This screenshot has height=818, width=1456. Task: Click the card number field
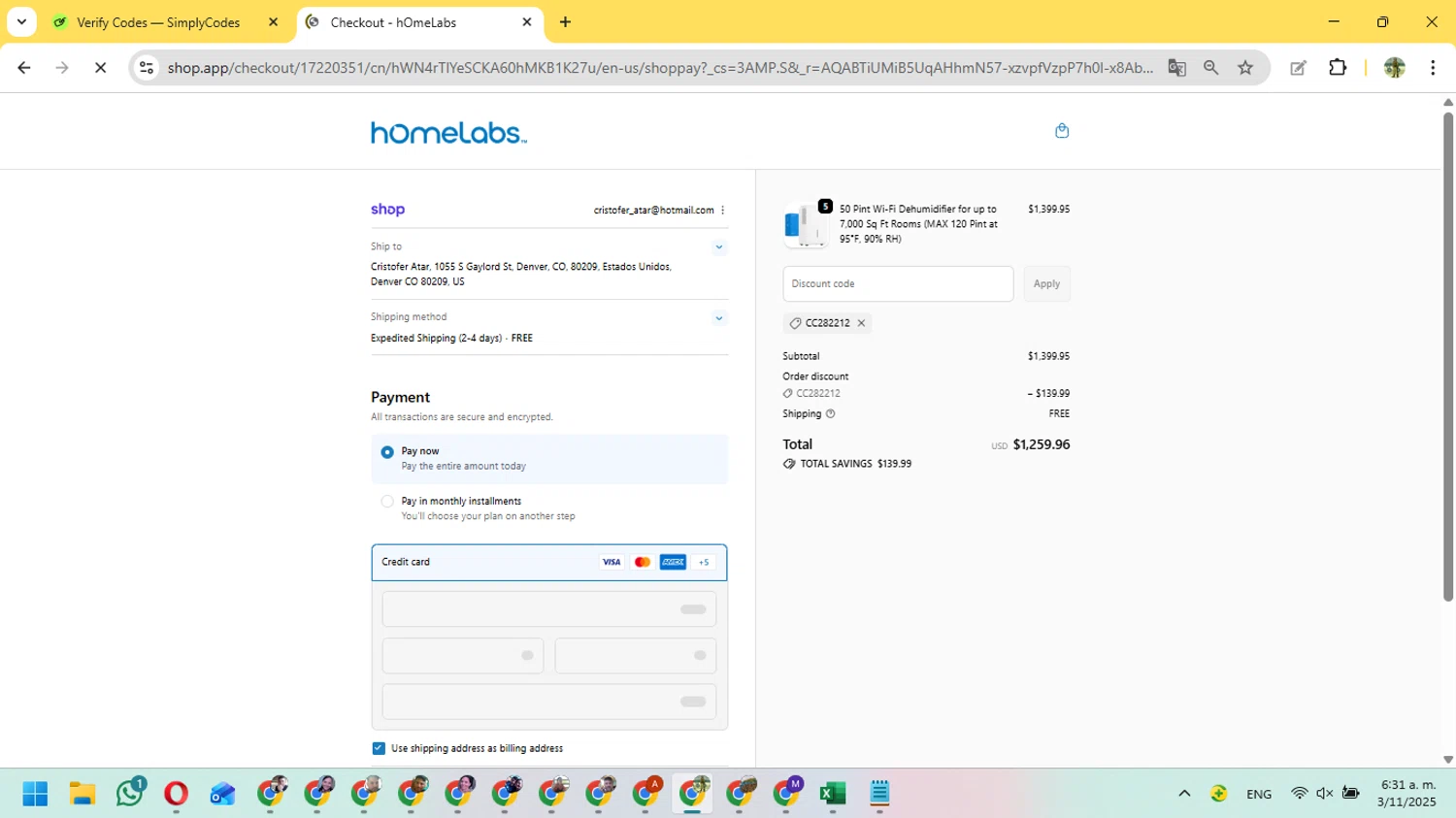tap(549, 609)
